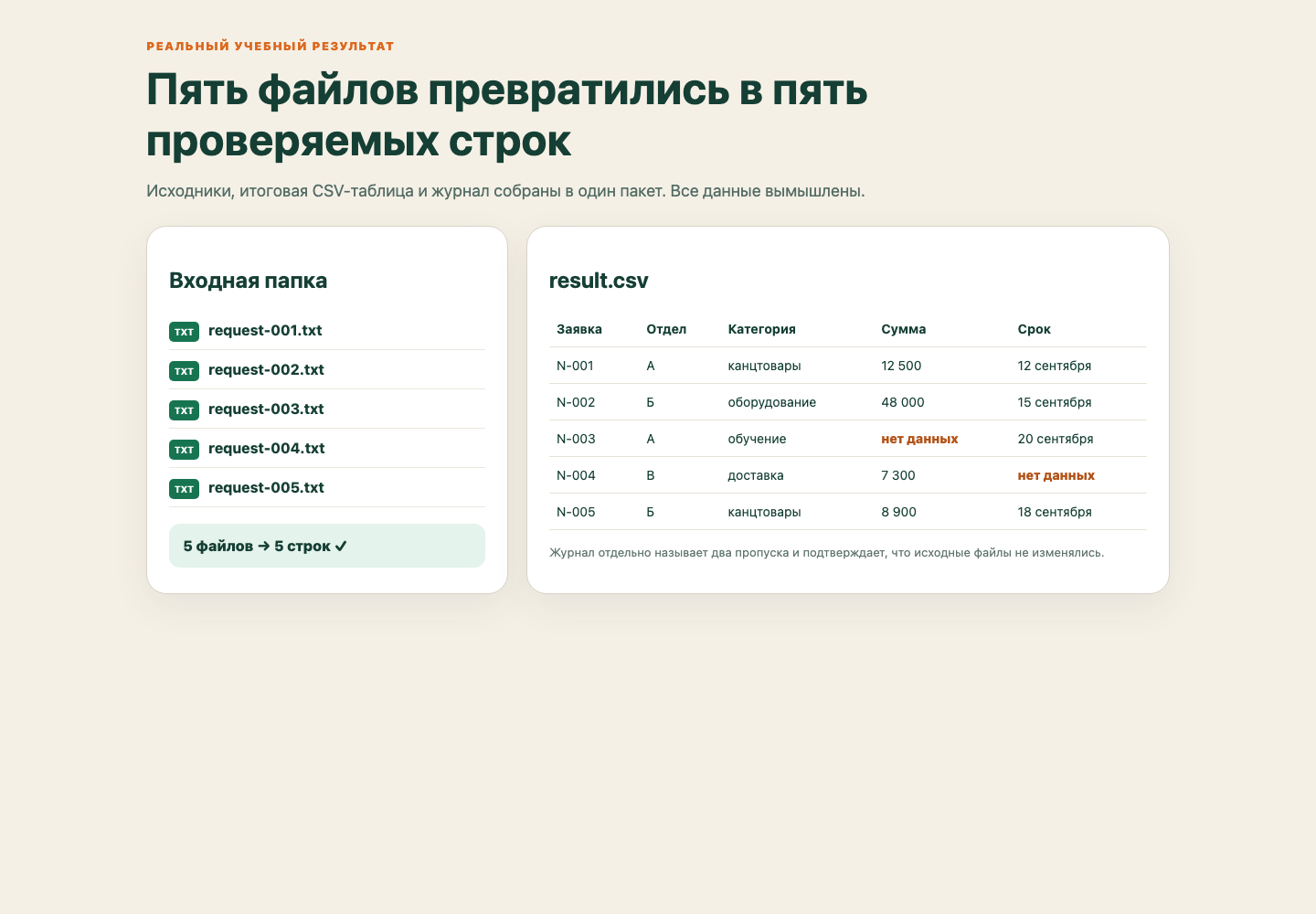The width and height of the screenshot is (1316, 914).
Task: Click the result.csv heading
Action: point(599,281)
